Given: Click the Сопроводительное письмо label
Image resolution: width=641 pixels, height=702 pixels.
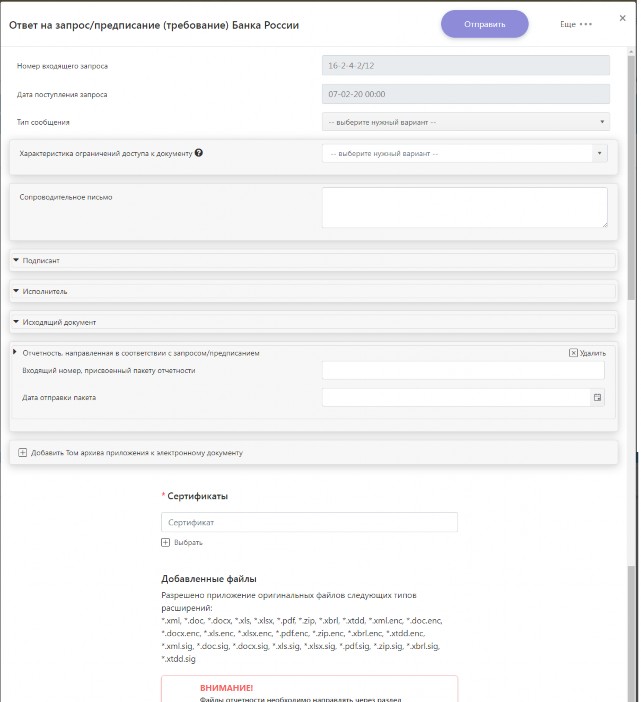Looking at the screenshot, I should coord(66,197).
